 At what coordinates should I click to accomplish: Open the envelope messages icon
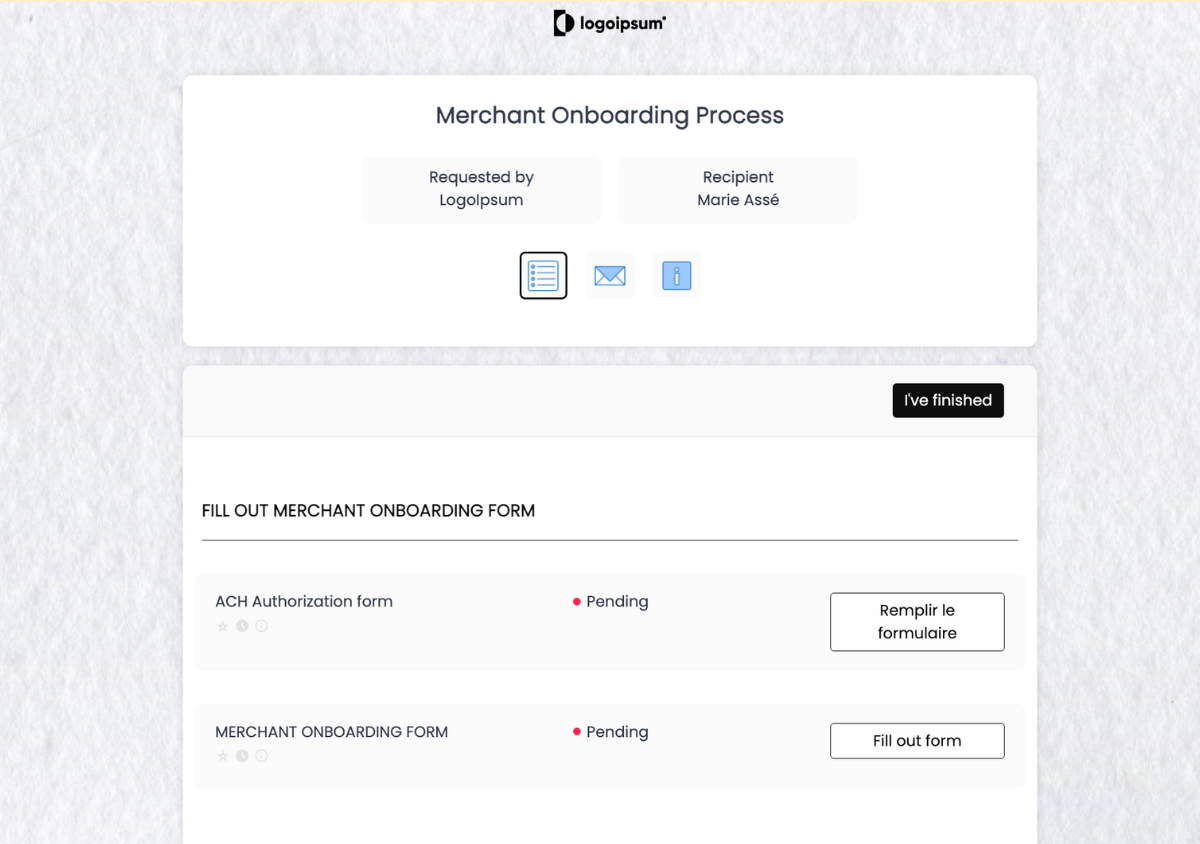coord(610,276)
